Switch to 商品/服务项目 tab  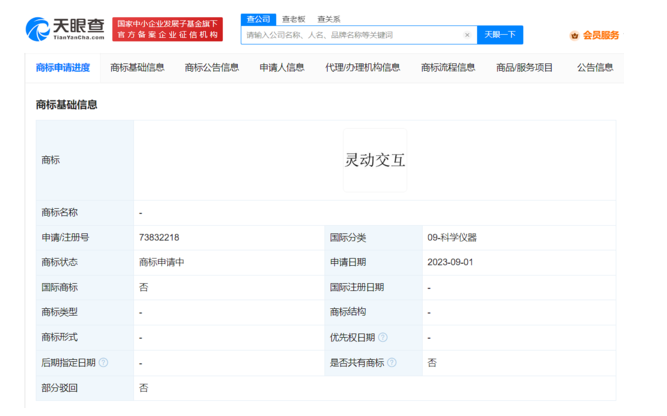(x=524, y=68)
